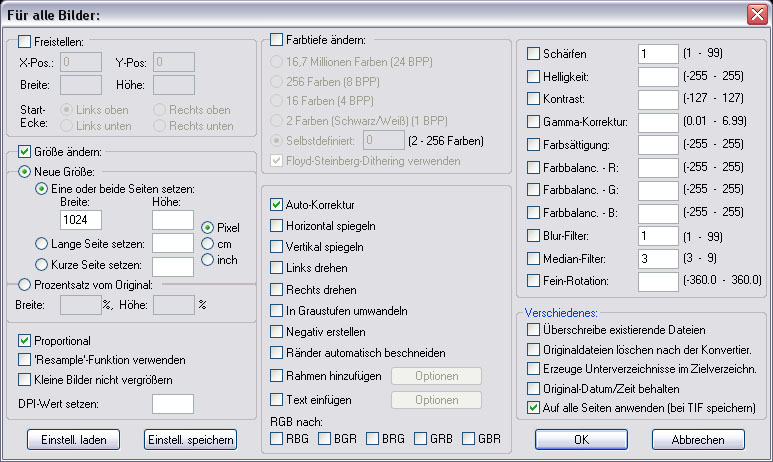Select Lange Seite setzen option

41,244
